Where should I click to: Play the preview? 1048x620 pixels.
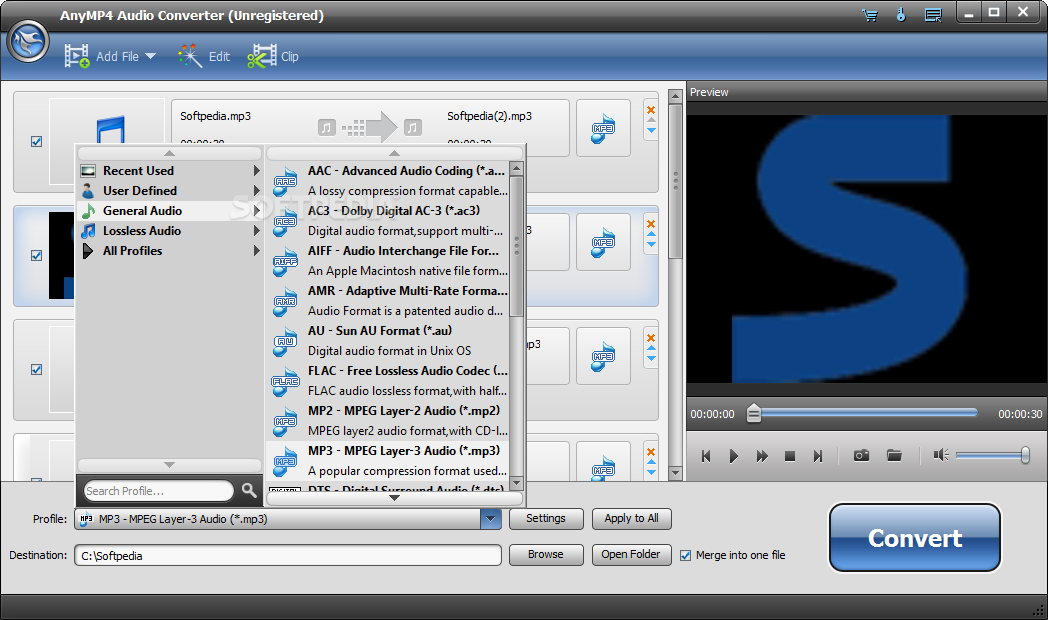(734, 456)
